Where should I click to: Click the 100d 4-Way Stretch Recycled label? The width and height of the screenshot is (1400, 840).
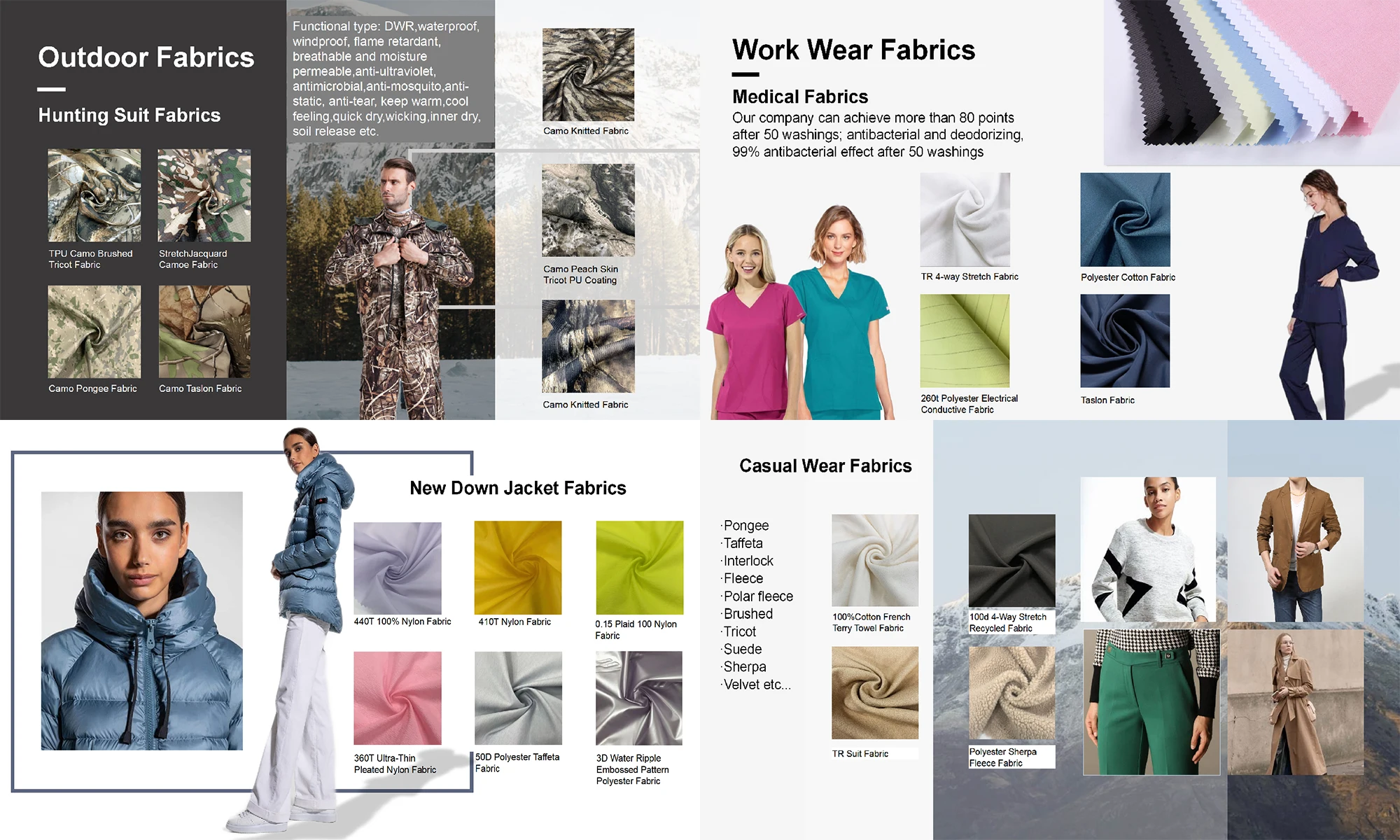(x=1007, y=622)
